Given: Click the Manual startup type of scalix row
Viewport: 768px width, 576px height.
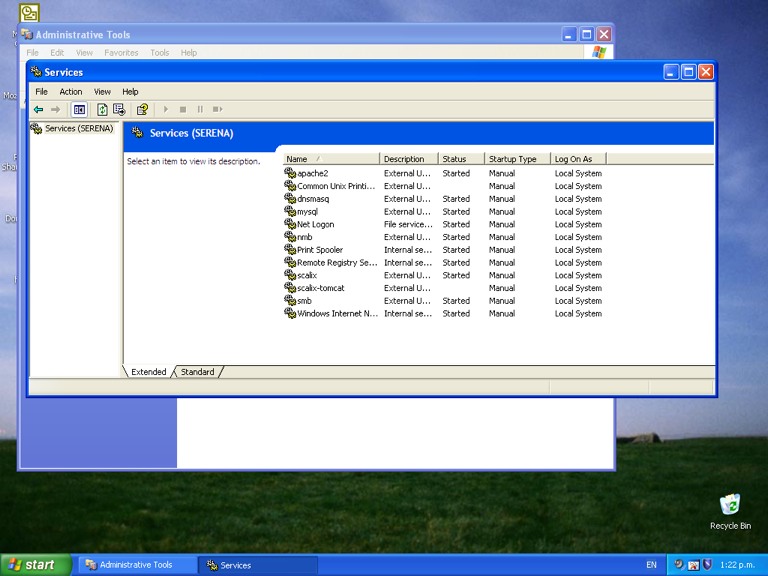Looking at the screenshot, I should [502, 275].
